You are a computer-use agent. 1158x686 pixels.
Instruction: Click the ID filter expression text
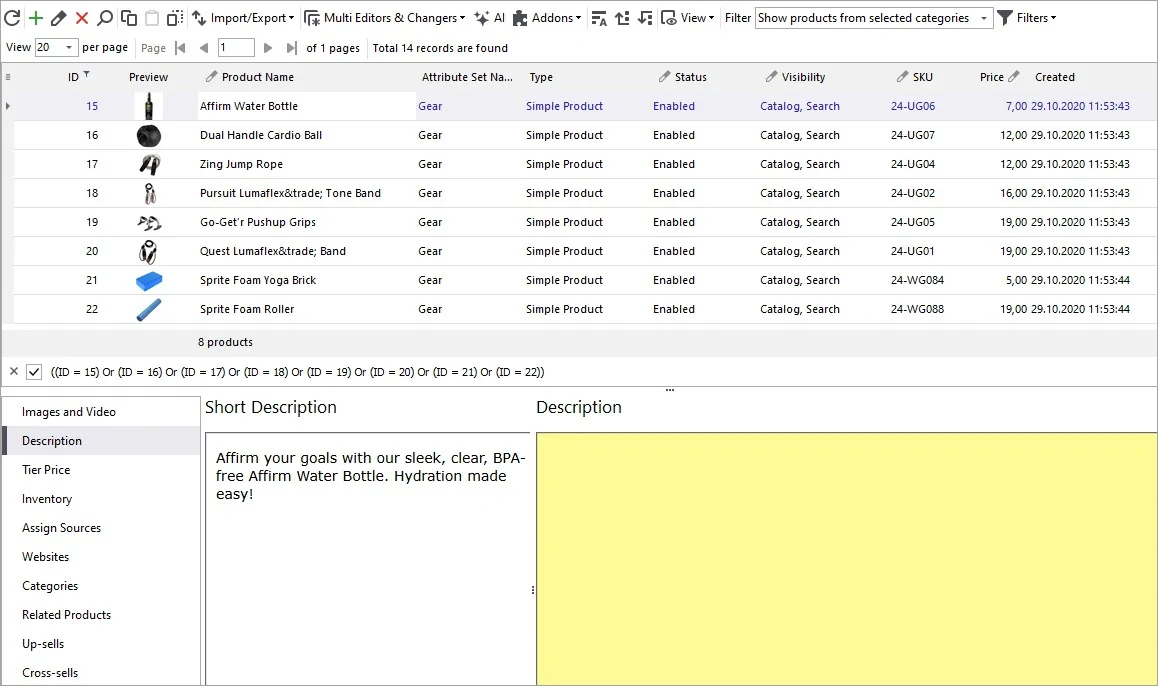coord(297,372)
